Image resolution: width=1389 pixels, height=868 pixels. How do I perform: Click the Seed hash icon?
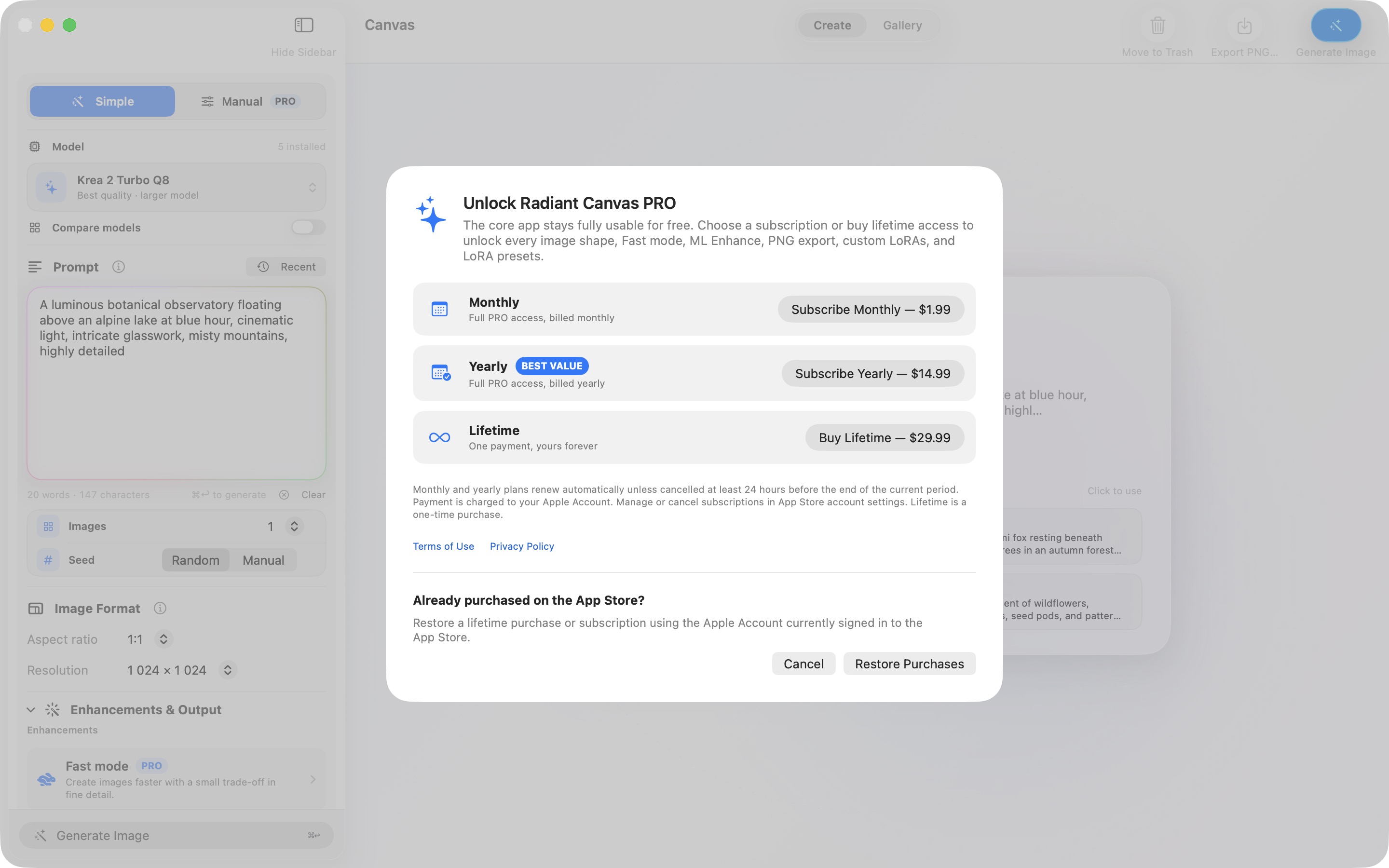pos(48,560)
